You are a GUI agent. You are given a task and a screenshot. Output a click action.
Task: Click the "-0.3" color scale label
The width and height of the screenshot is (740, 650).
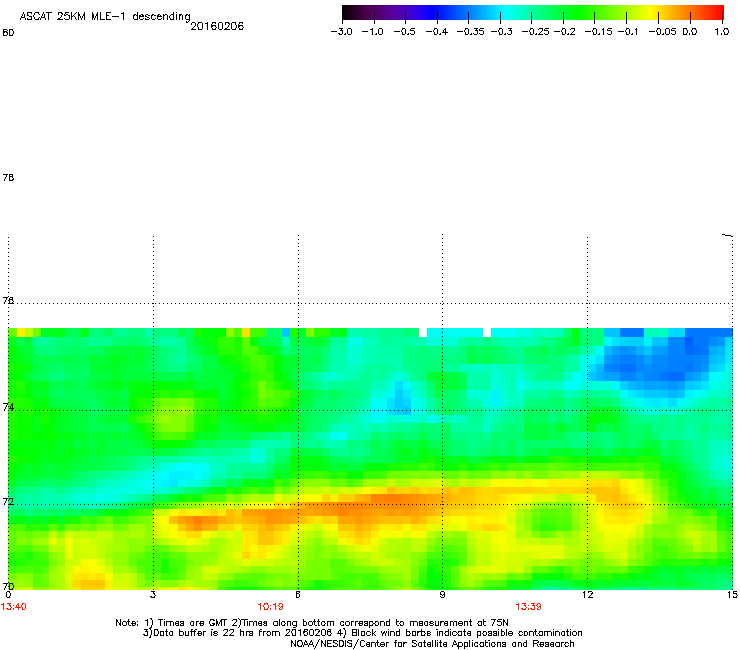tap(501, 32)
